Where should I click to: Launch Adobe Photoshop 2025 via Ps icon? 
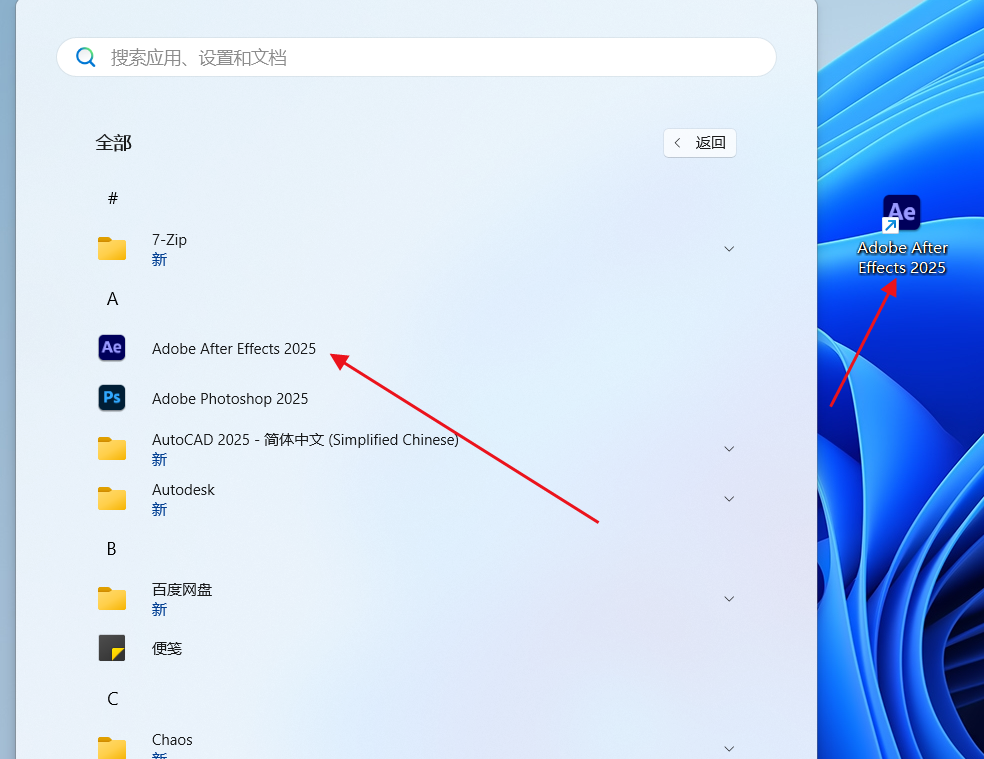click(112, 398)
